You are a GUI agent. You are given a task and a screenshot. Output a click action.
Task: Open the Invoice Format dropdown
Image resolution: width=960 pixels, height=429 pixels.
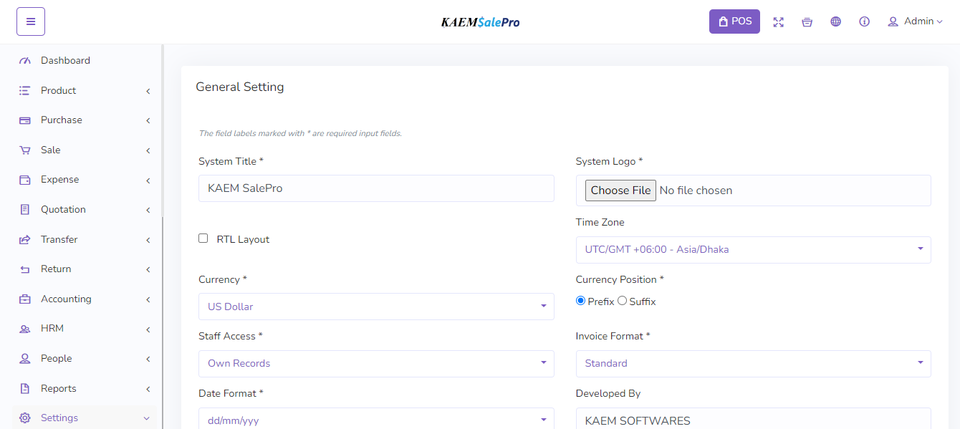pos(753,363)
